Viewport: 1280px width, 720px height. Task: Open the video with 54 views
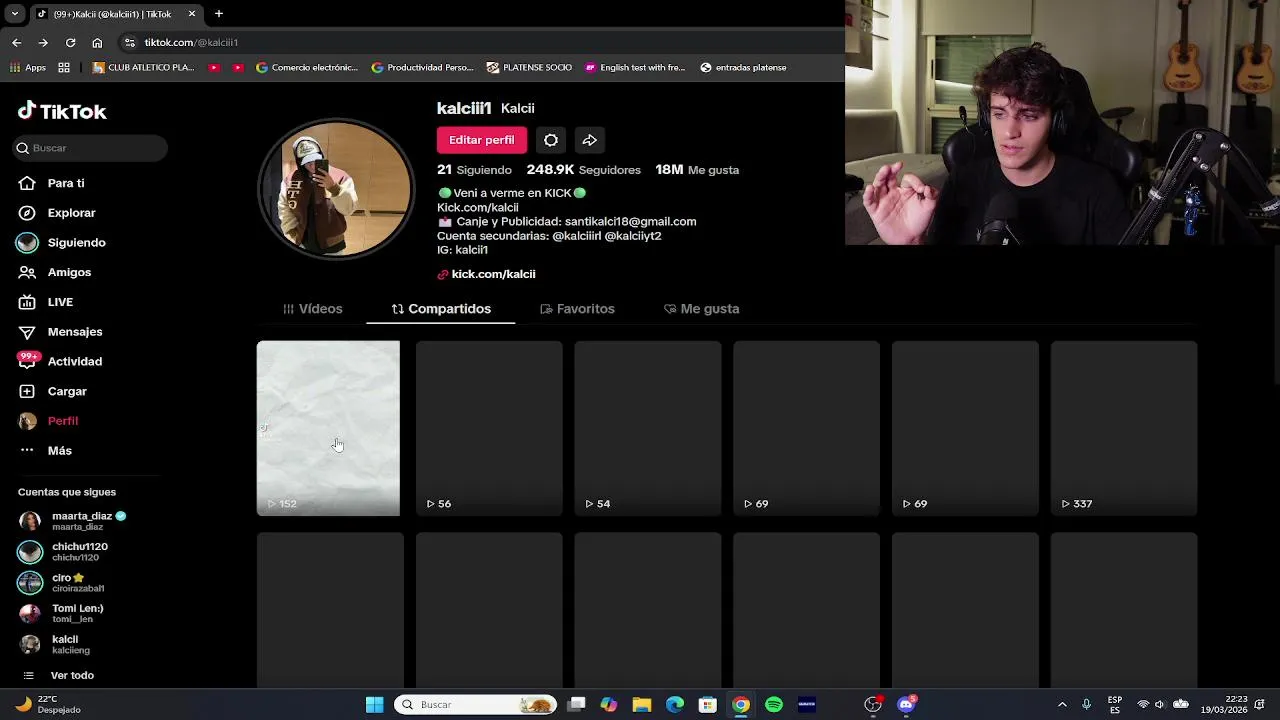tap(648, 428)
